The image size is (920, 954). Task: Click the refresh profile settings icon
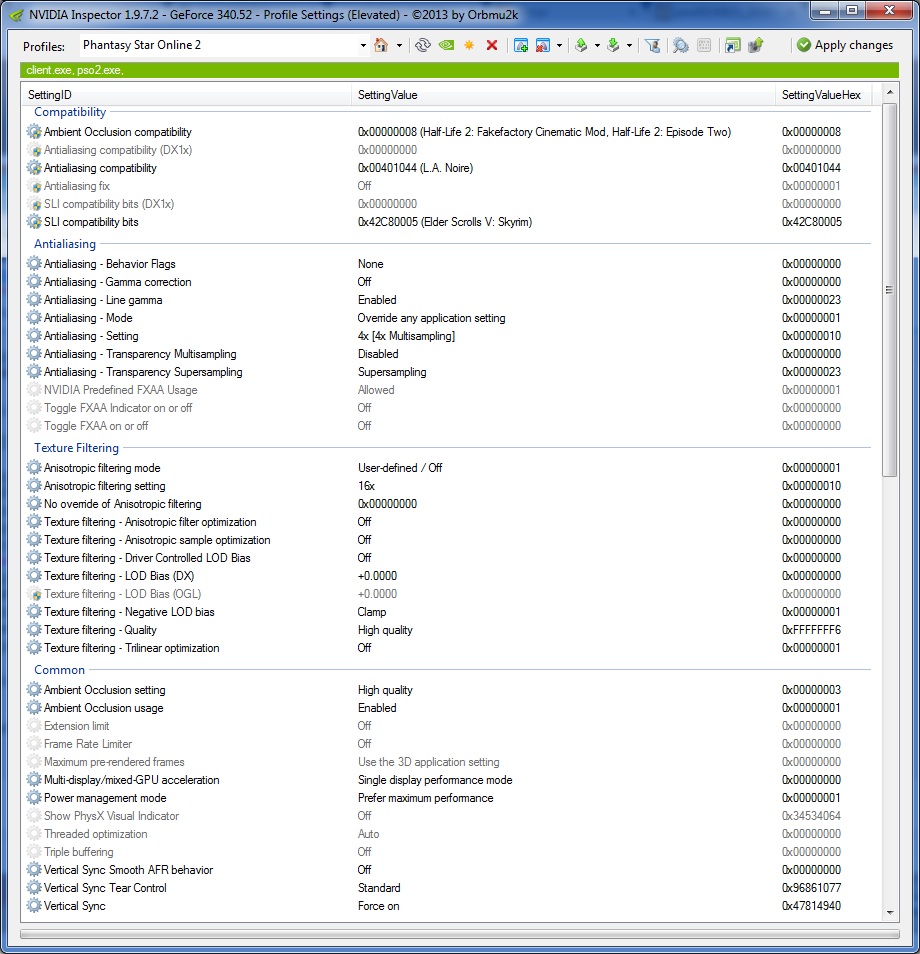point(423,45)
